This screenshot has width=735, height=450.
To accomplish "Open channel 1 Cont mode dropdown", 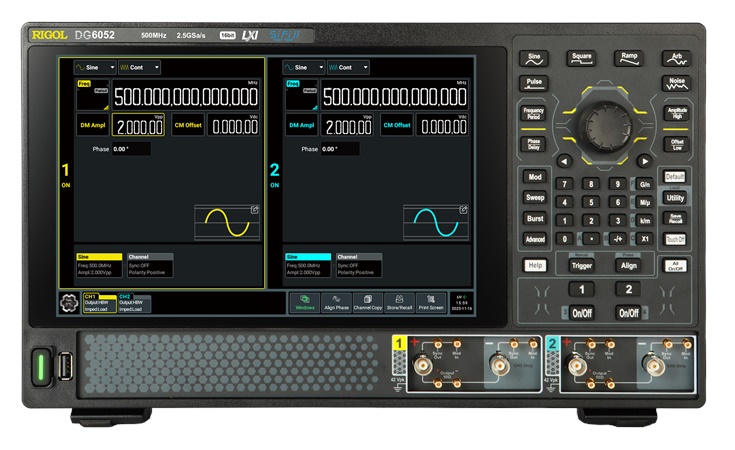I will [139, 68].
